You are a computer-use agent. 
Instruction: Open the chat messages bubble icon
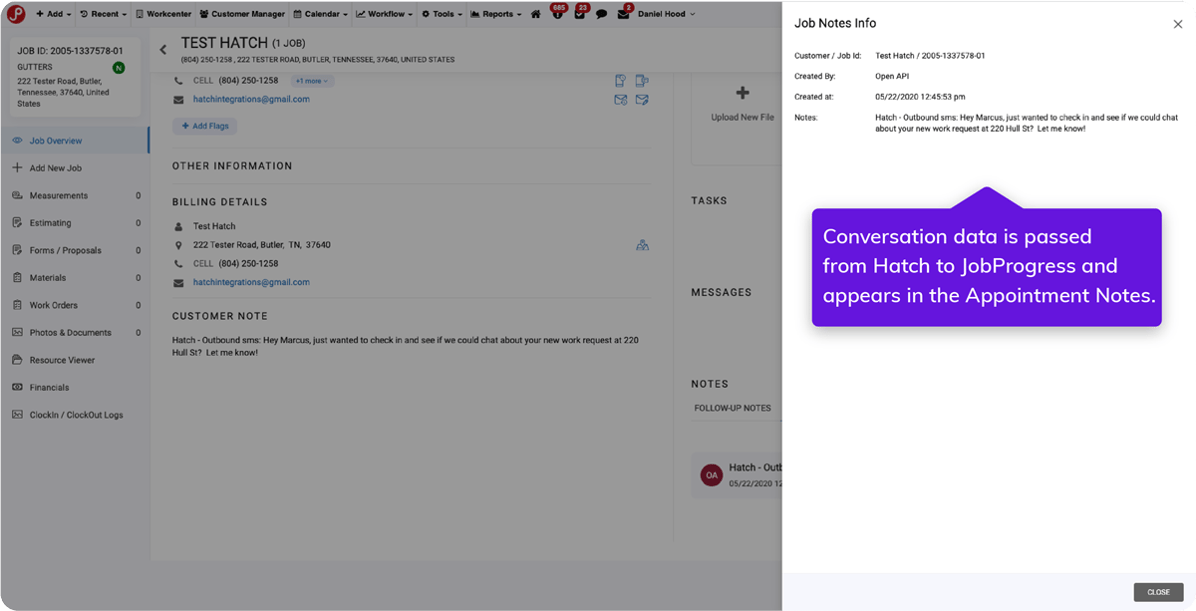coord(601,14)
